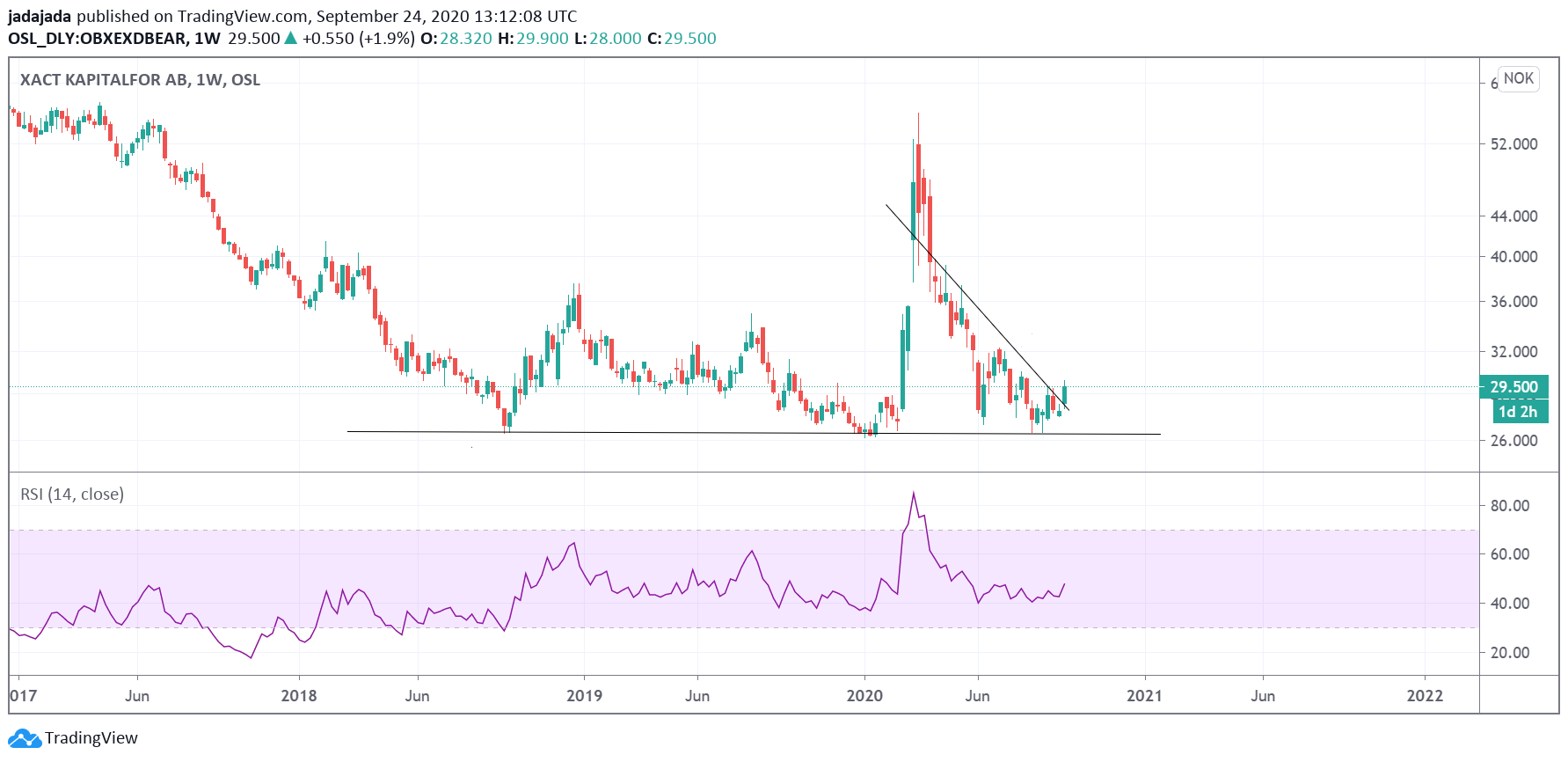Click the 2022 label on time axis
The image size is (1568, 762).
(1425, 696)
